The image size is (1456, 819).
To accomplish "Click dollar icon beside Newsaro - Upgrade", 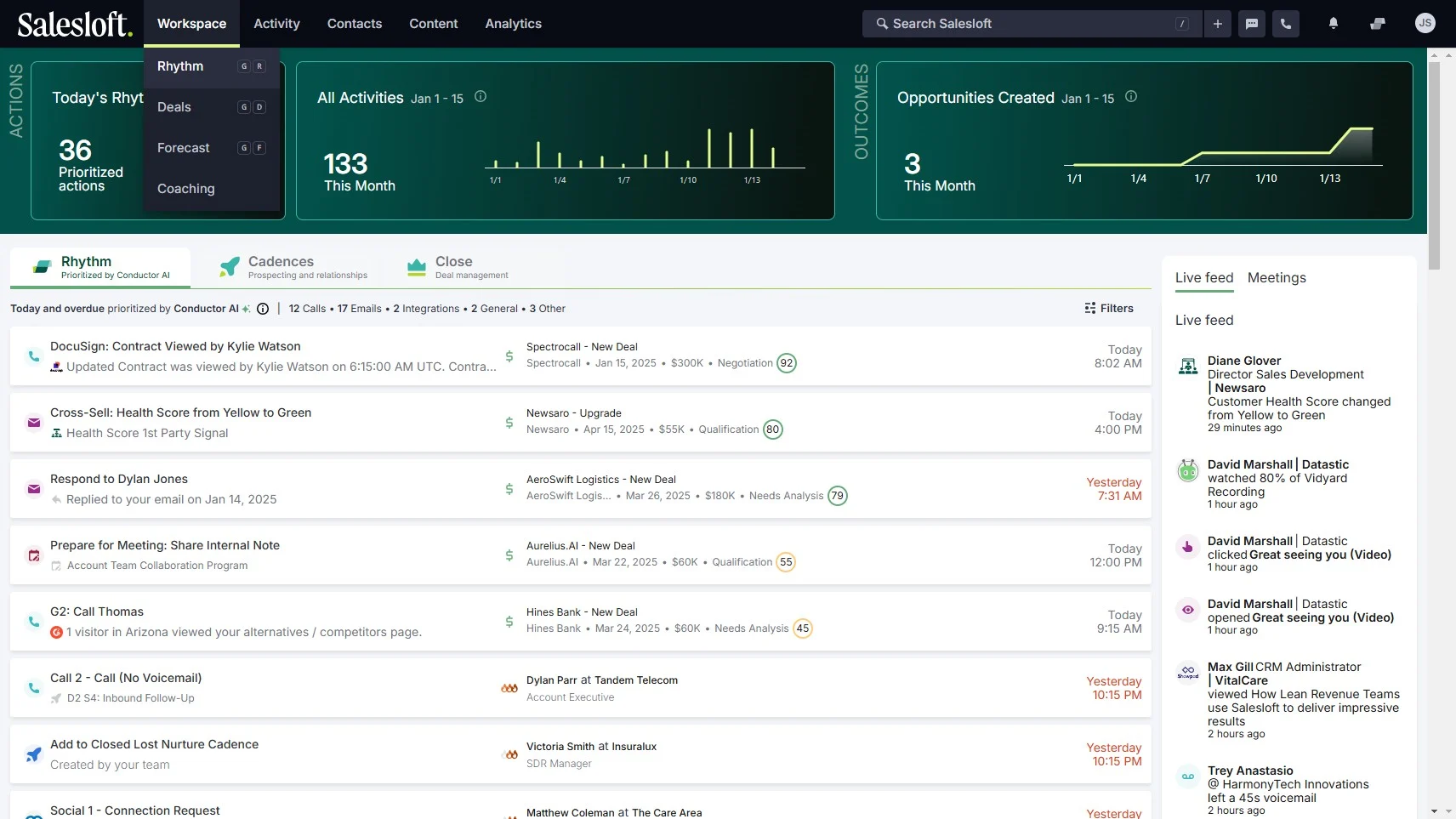I will coord(509,423).
